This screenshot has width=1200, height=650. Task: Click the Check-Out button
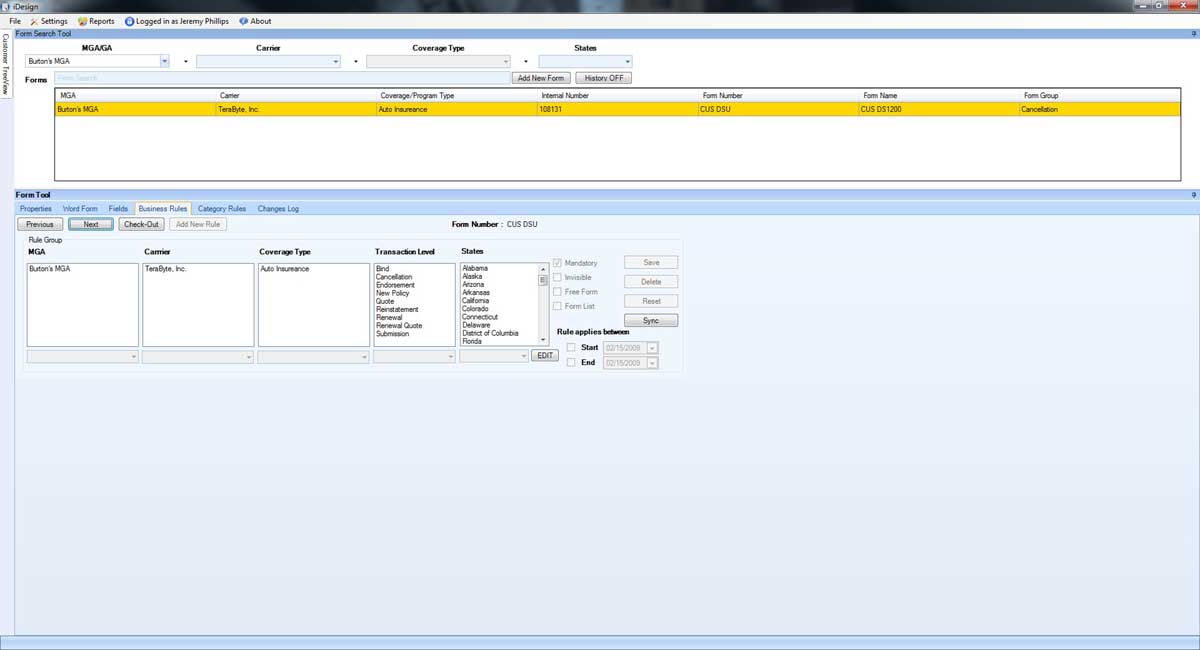141,224
